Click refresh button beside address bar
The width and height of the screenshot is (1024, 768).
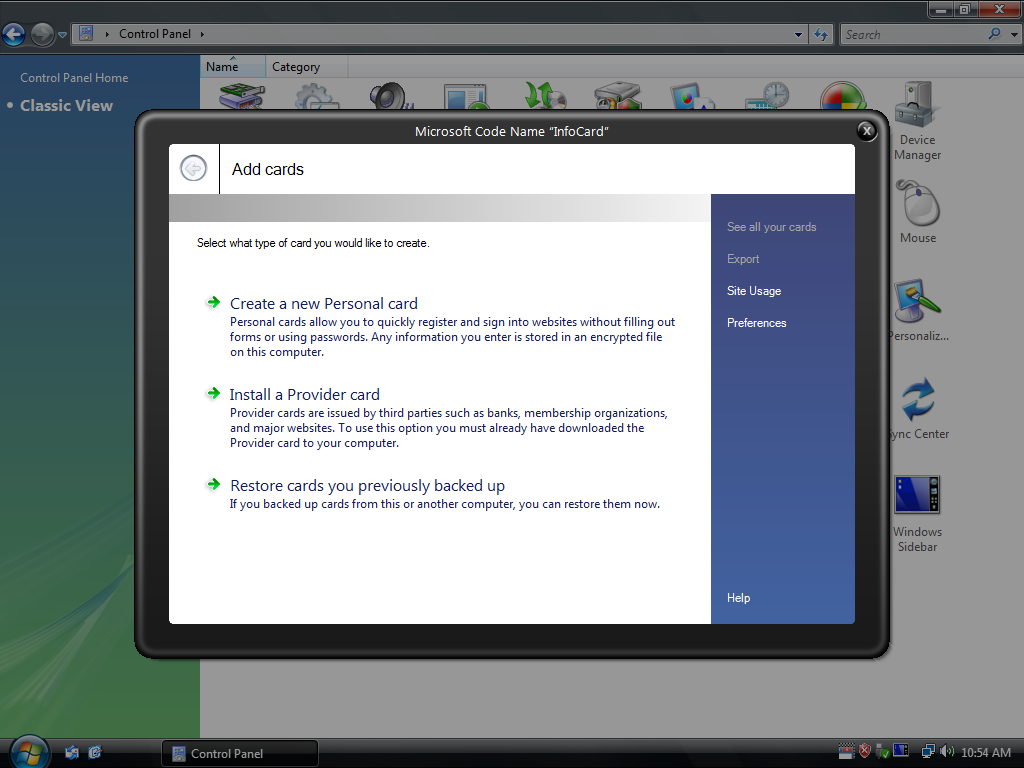point(821,35)
